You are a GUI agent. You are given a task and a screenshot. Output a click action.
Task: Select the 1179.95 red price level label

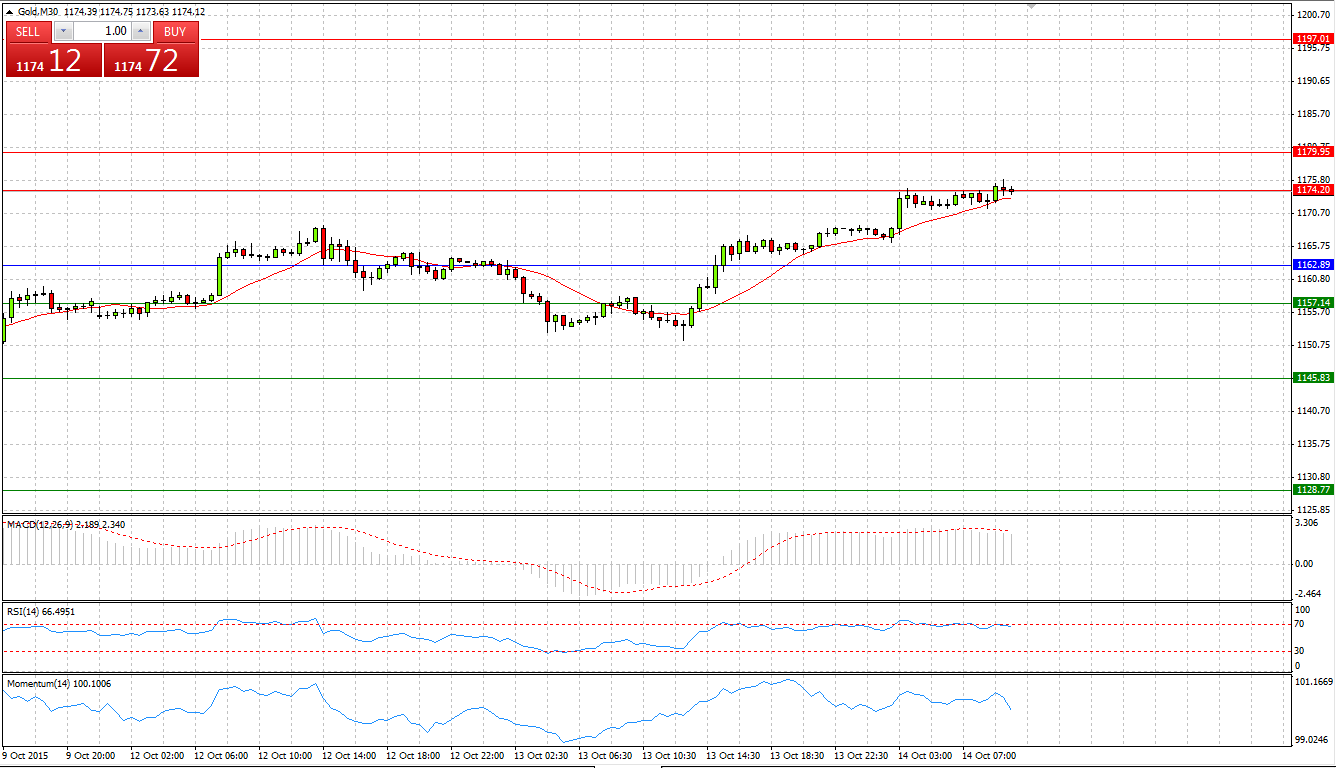(x=1313, y=152)
